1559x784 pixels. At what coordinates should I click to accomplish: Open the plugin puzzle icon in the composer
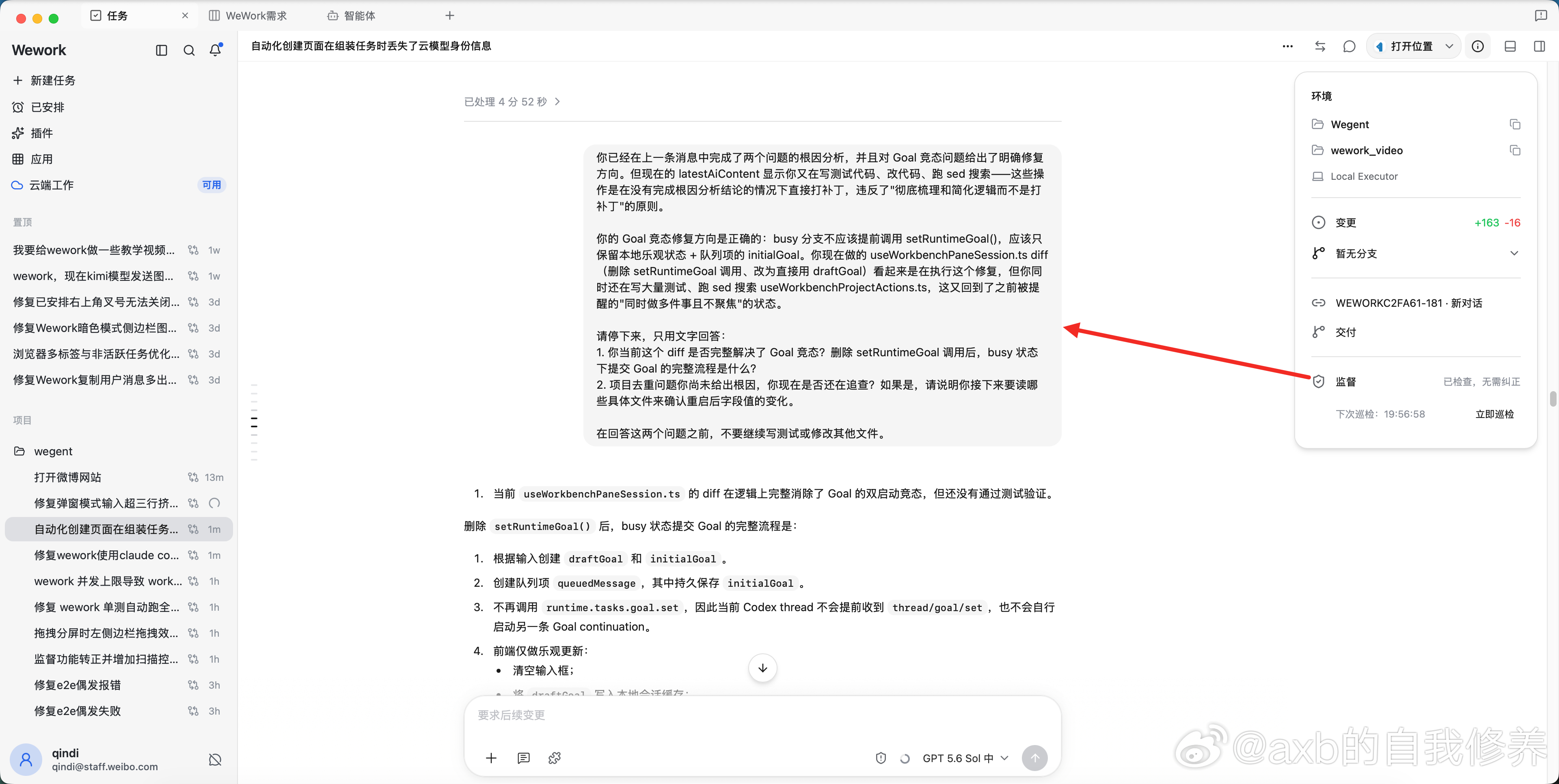(x=554, y=758)
